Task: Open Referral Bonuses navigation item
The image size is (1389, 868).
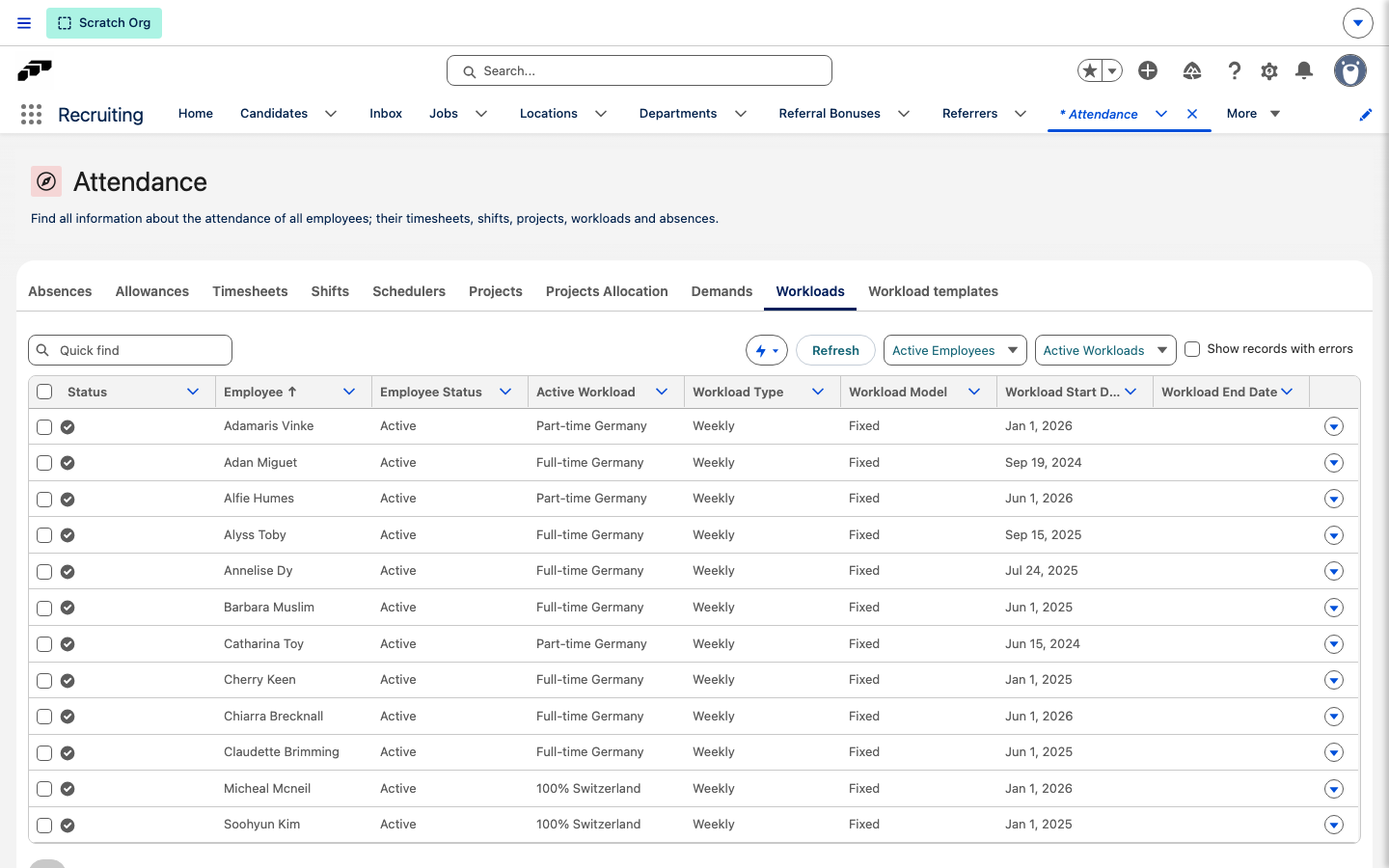Action: [x=830, y=114]
